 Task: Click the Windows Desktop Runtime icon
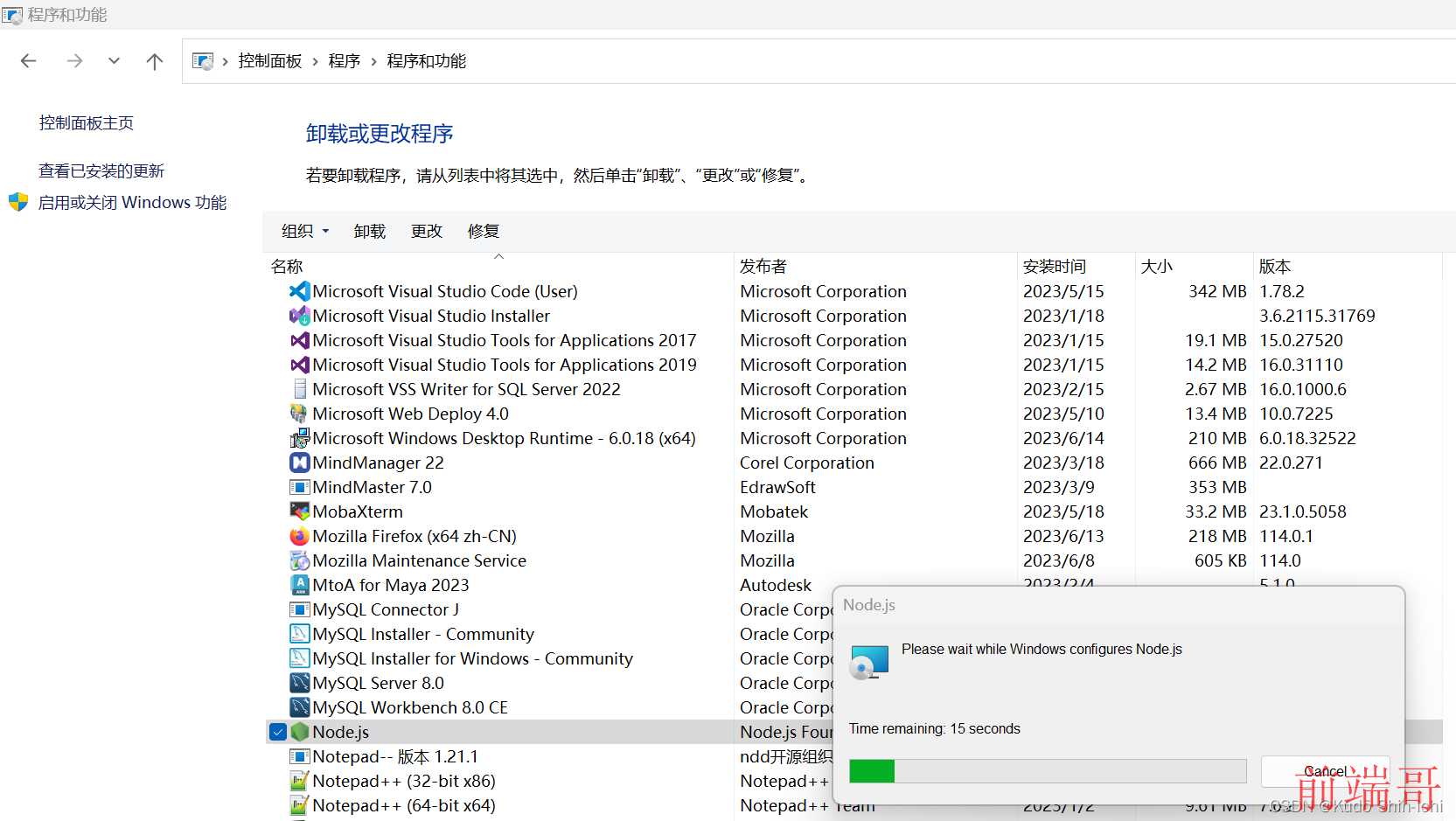pyautogui.click(x=300, y=438)
